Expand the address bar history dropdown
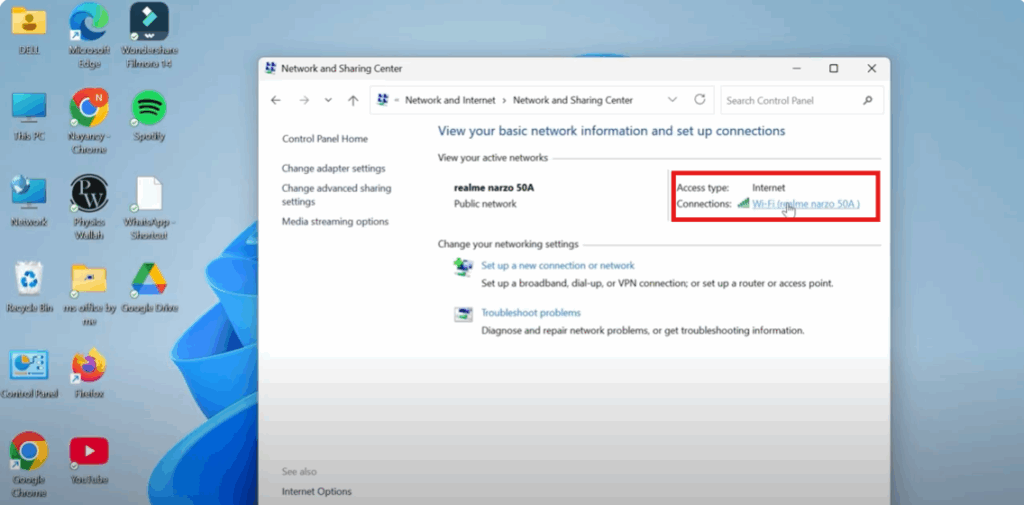The image size is (1024, 505). (x=672, y=100)
